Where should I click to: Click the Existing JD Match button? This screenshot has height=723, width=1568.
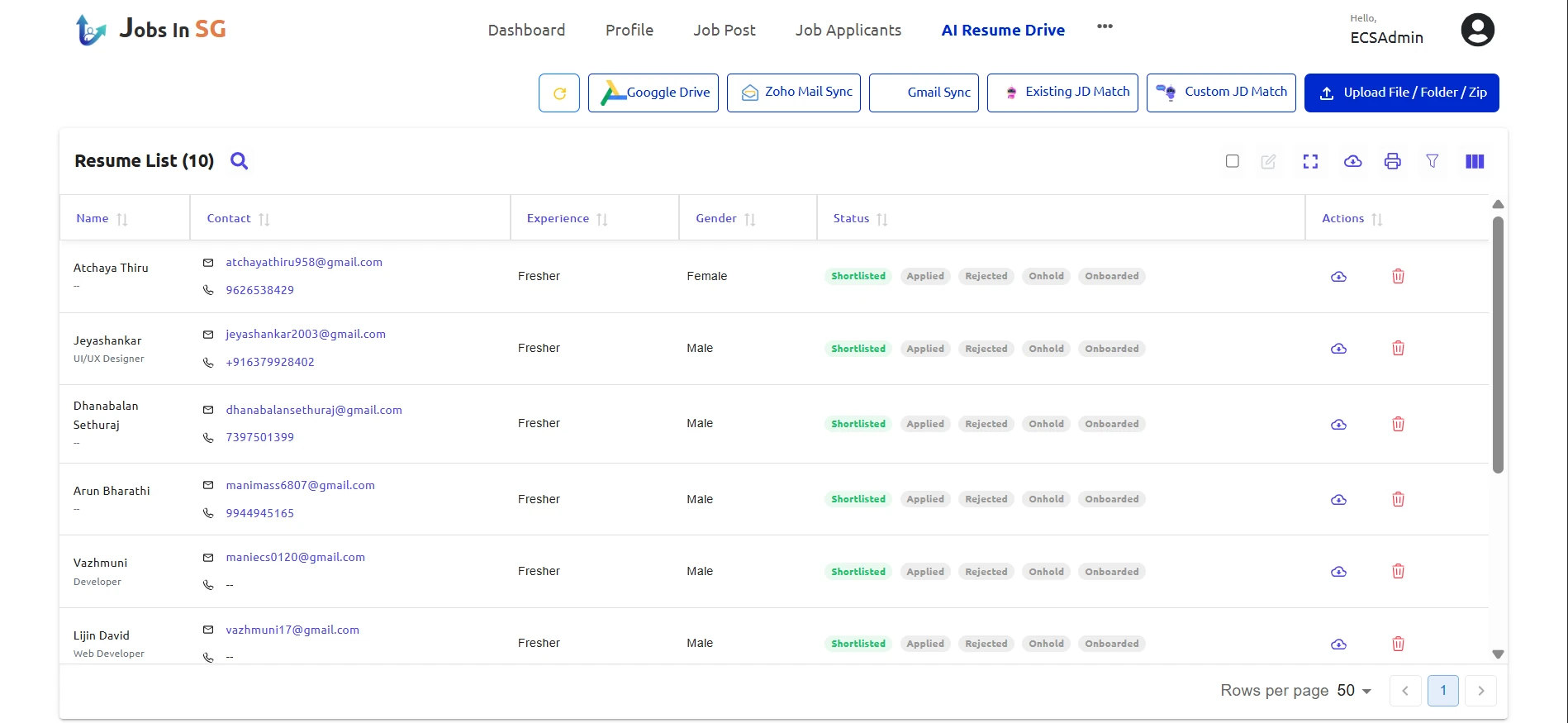1062,93
